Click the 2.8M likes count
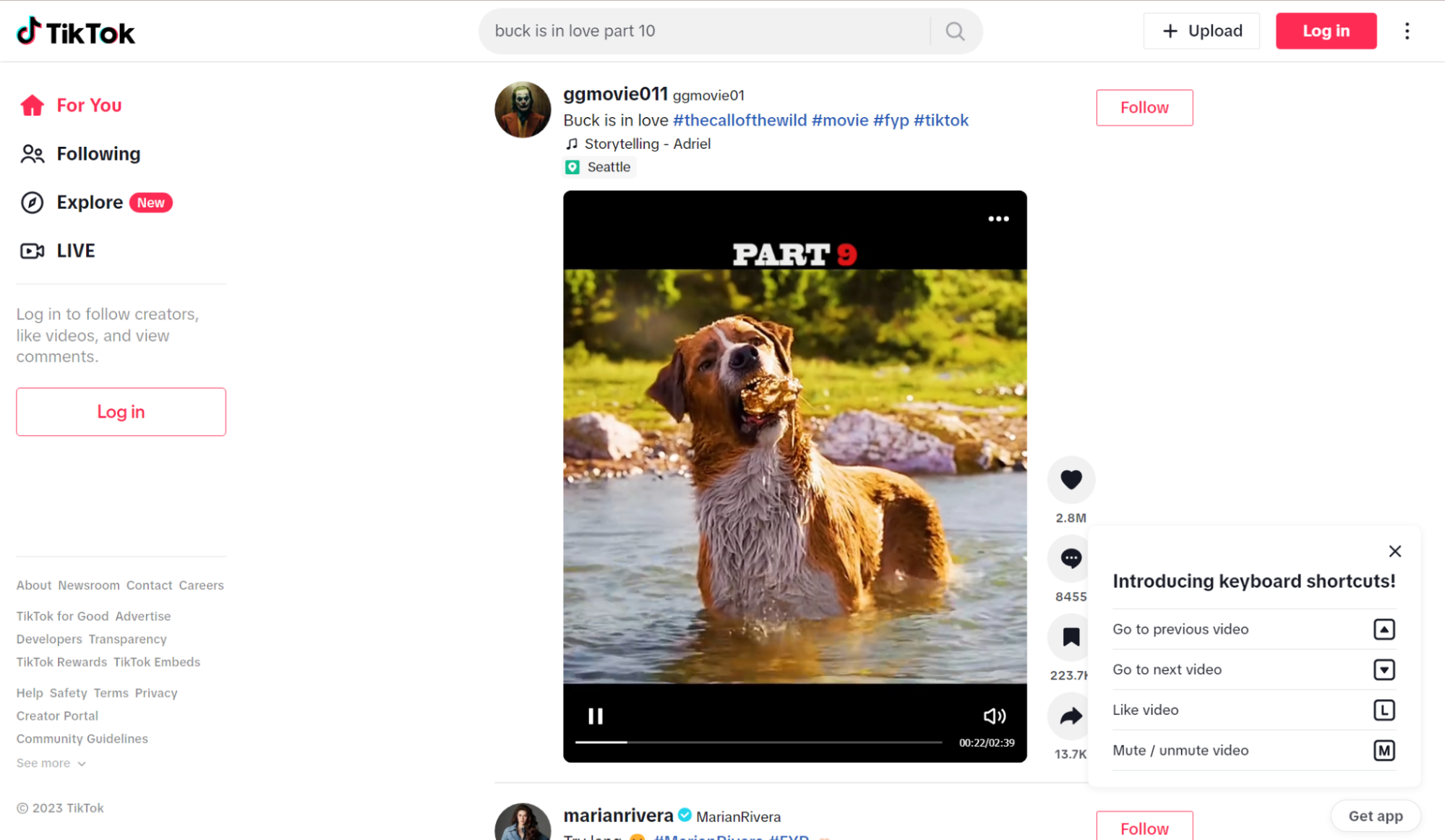 point(1071,518)
